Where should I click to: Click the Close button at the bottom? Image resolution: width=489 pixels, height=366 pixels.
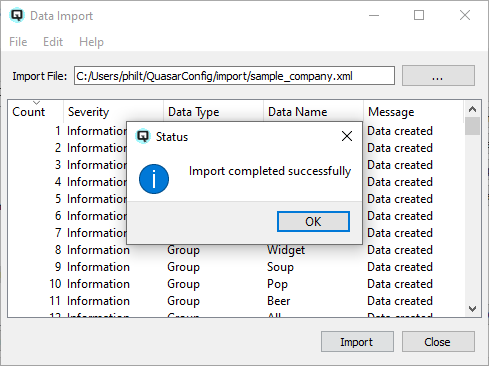tap(438, 342)
